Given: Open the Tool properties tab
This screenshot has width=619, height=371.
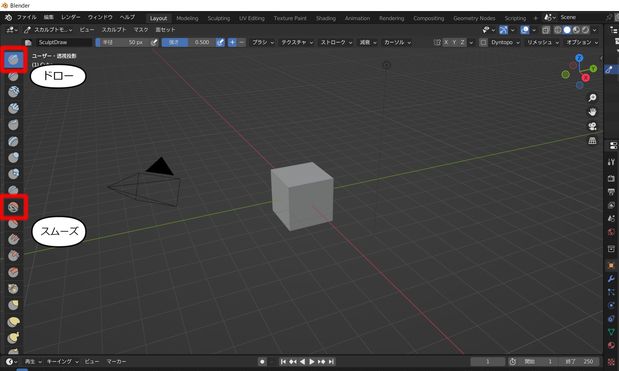Looking at the screenshot, I should click(x=611, y=162).
